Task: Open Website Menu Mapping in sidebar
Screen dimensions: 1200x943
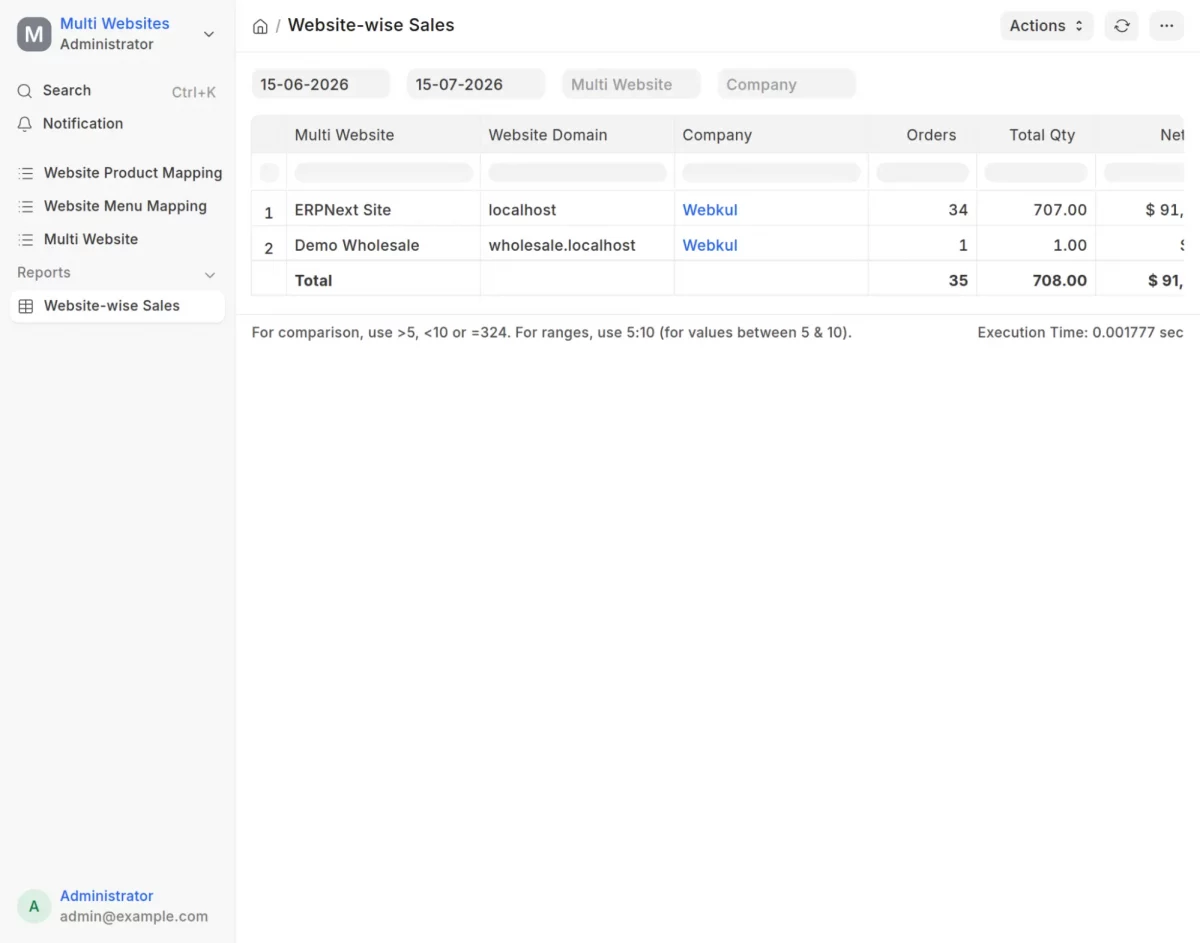Action: (118, 206)
